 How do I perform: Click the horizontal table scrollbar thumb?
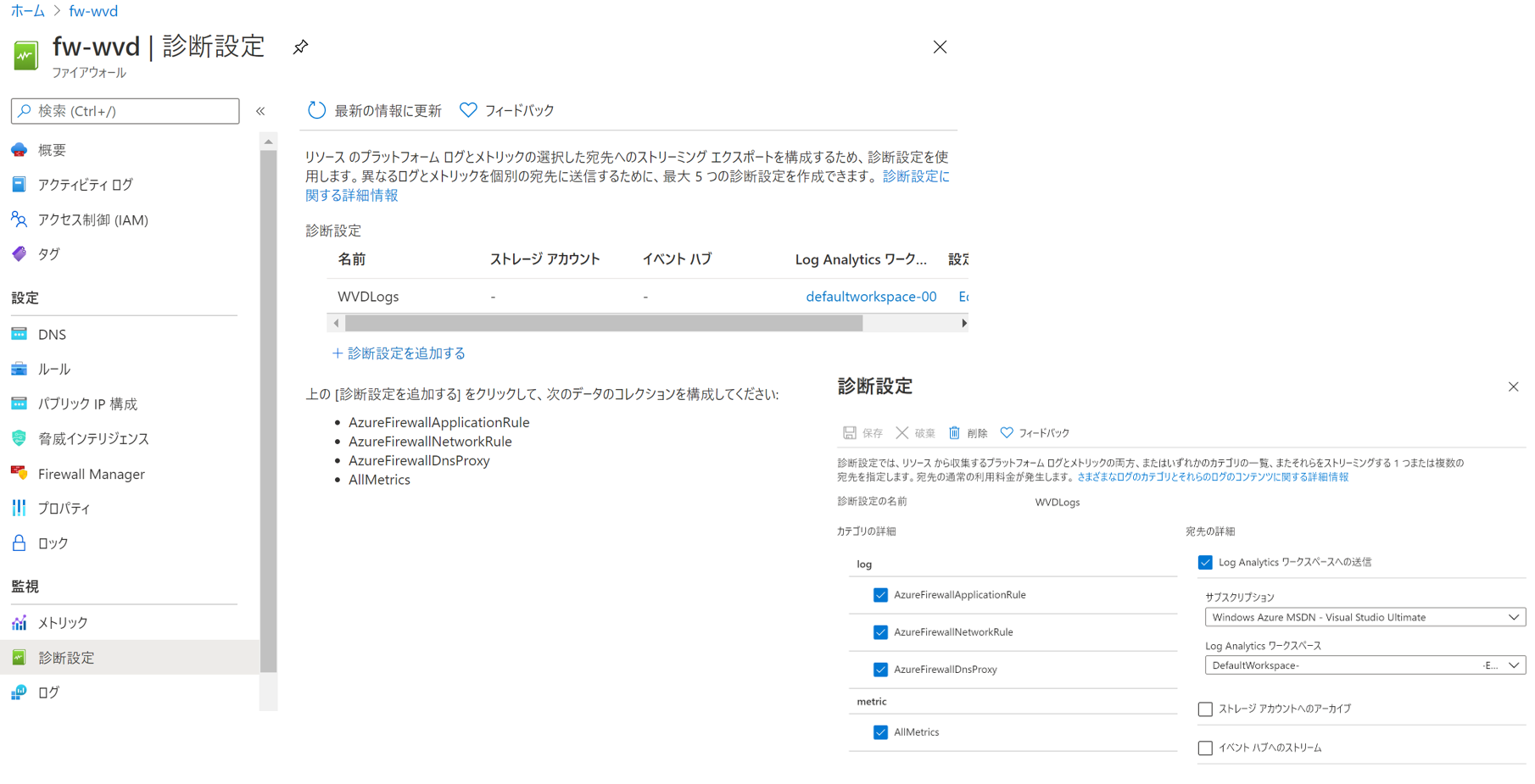pyautogui.click(x=604, y=323)
